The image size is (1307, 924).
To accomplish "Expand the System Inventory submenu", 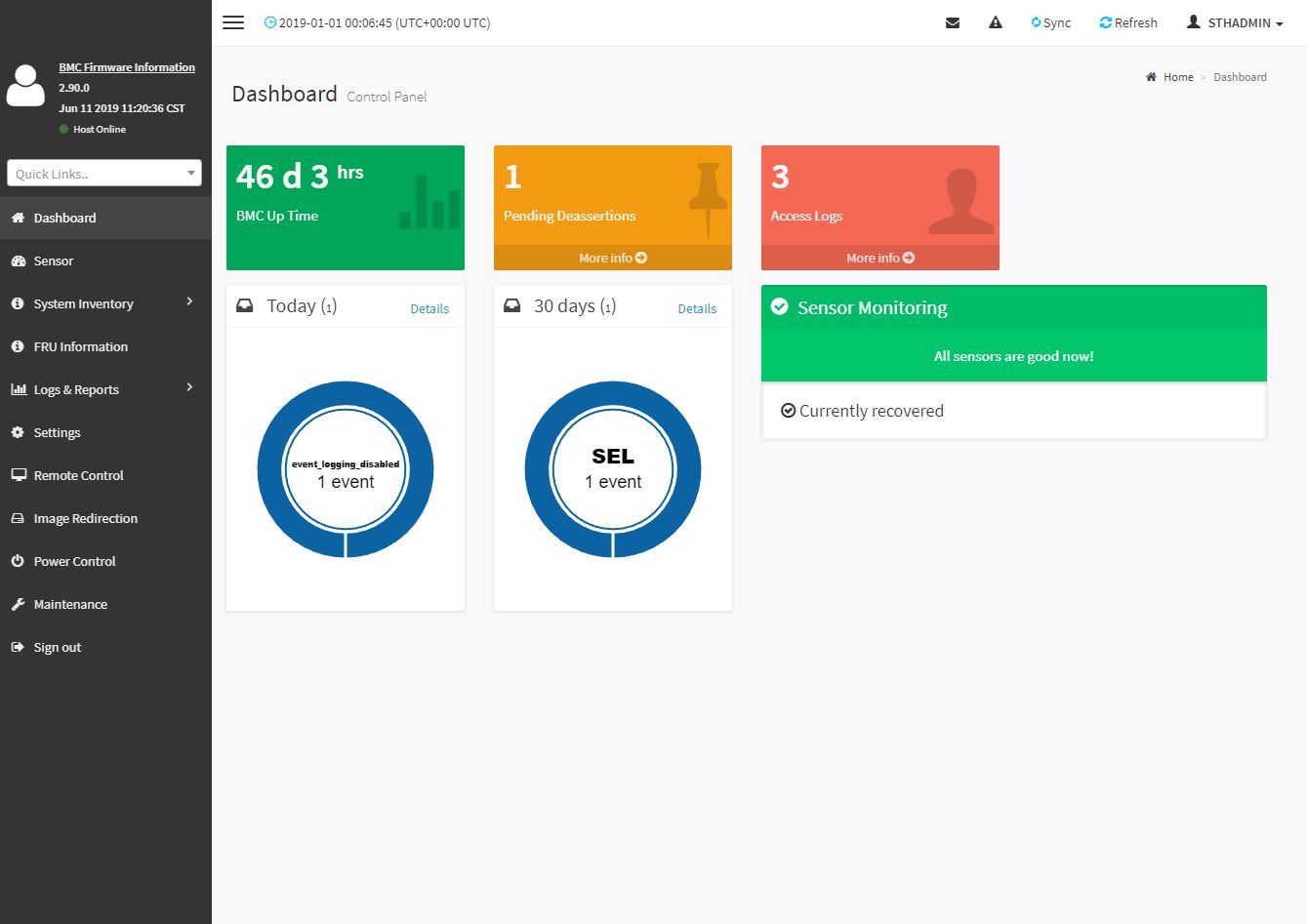I will (105, 303).
